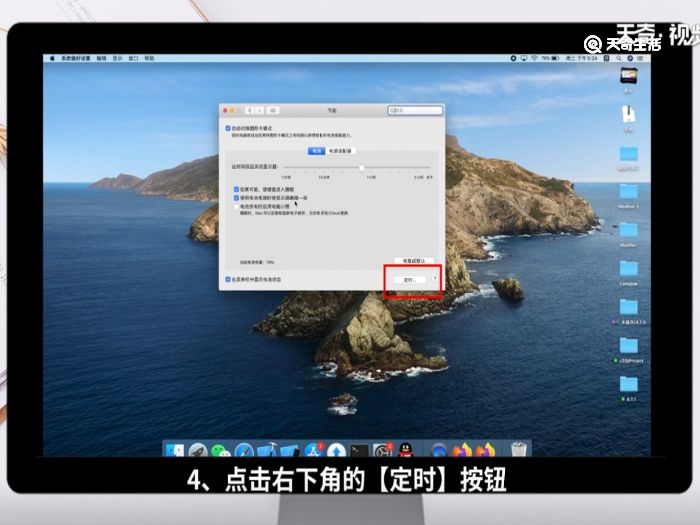Viewport: 700px width, 525px height.
Task: Toggle put hard disks to sleep checkbox
Action: click(x=236, y=189)
